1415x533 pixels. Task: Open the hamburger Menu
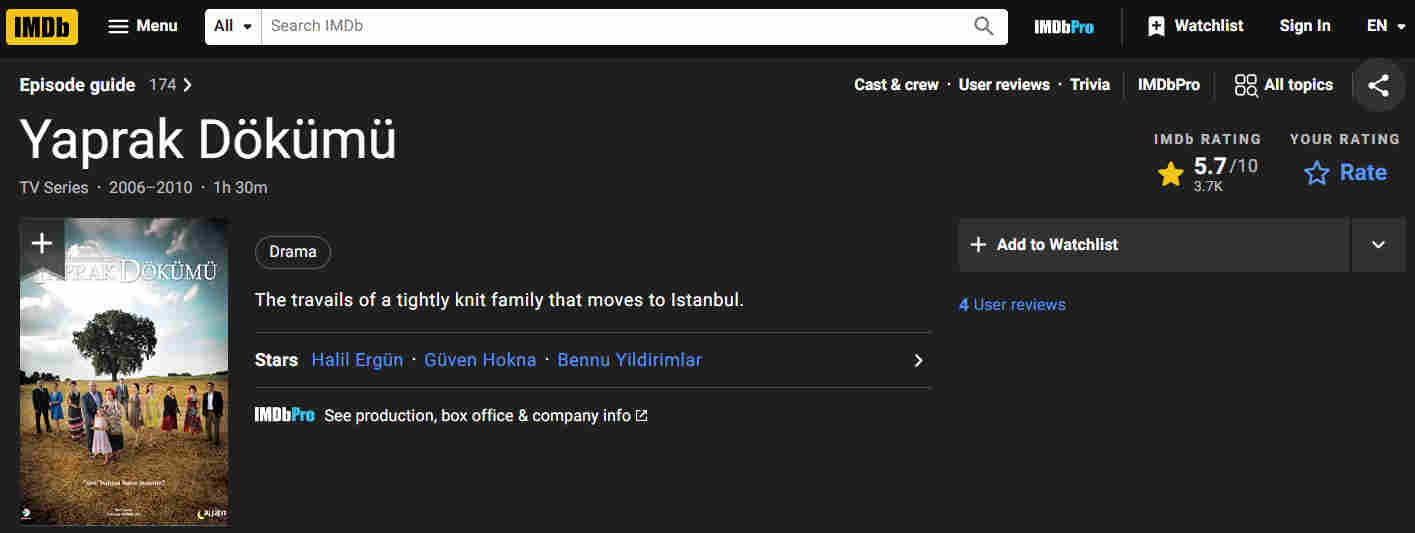[142, 26]
